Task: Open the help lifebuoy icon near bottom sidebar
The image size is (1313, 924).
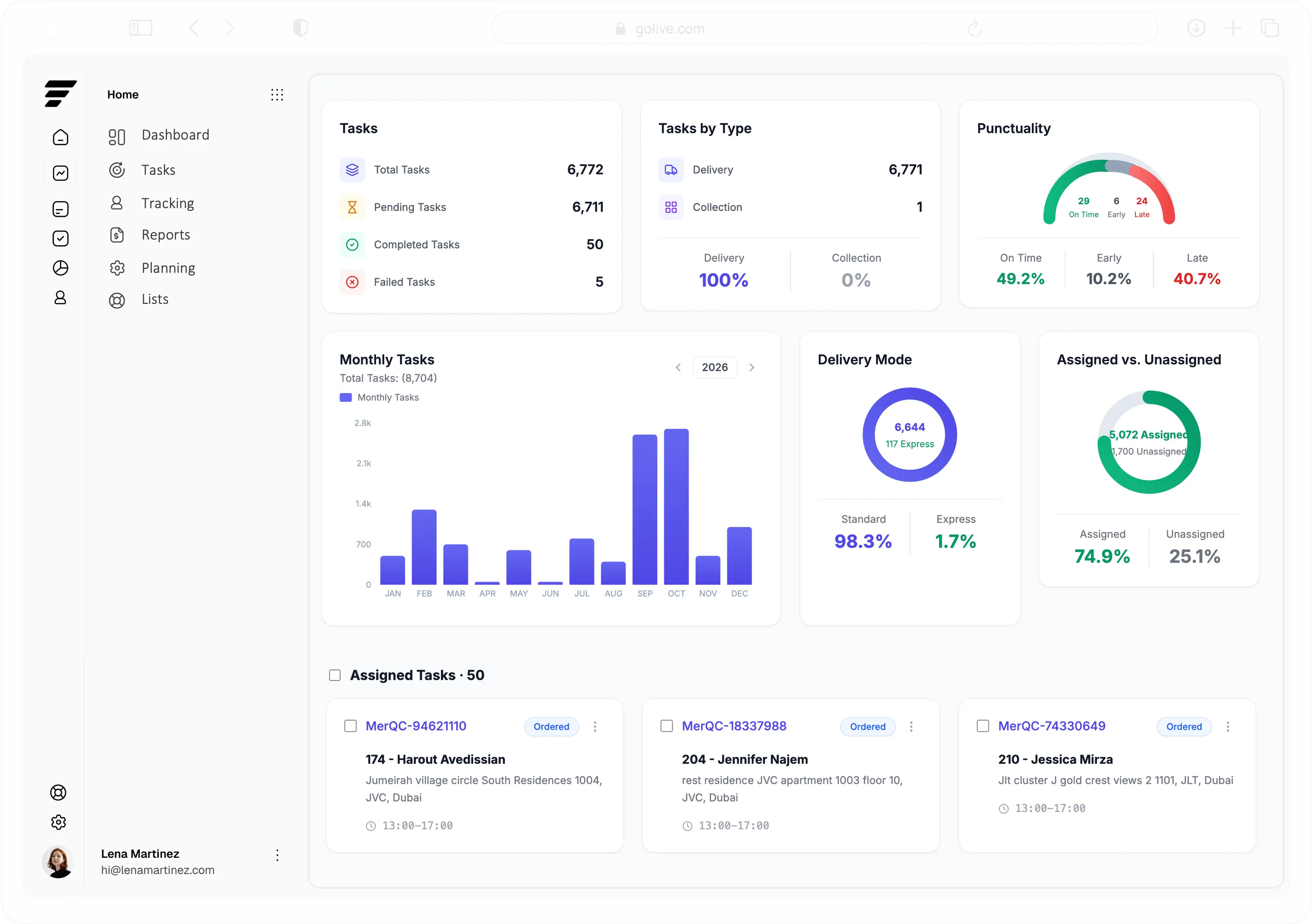Action: click(58, 792)
